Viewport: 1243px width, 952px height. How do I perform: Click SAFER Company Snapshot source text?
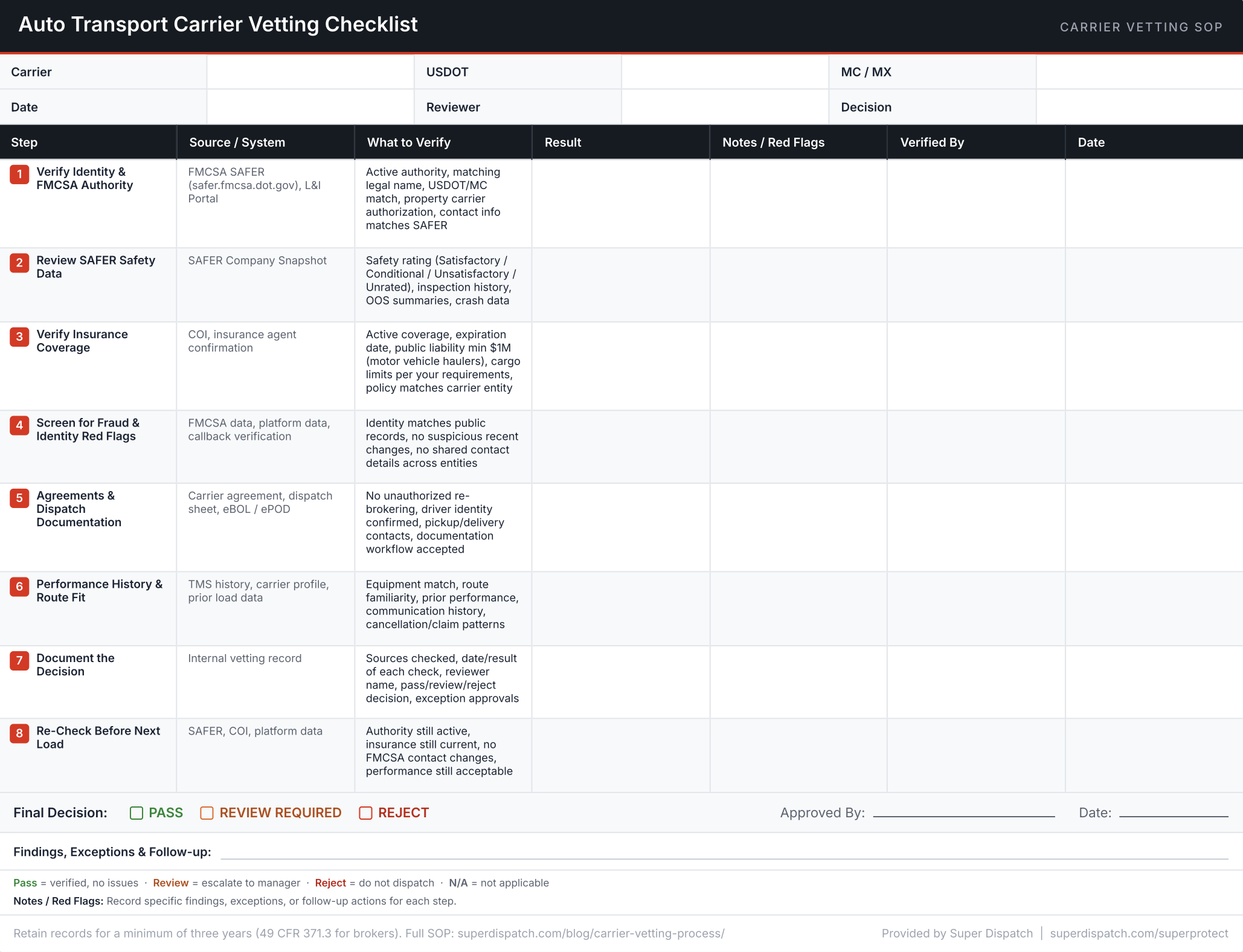[257, 260]
